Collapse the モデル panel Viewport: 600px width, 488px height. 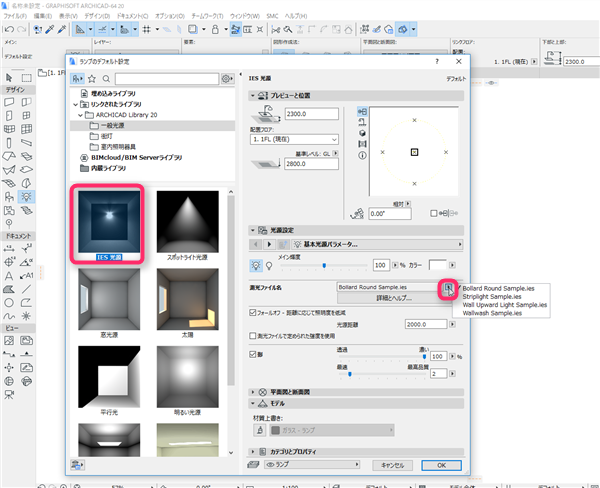click(x=253, y=403)
